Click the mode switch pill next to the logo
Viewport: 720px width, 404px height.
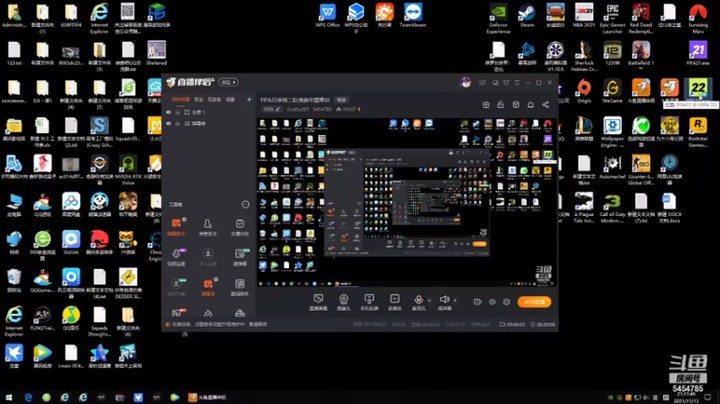(x=228, y=82)
